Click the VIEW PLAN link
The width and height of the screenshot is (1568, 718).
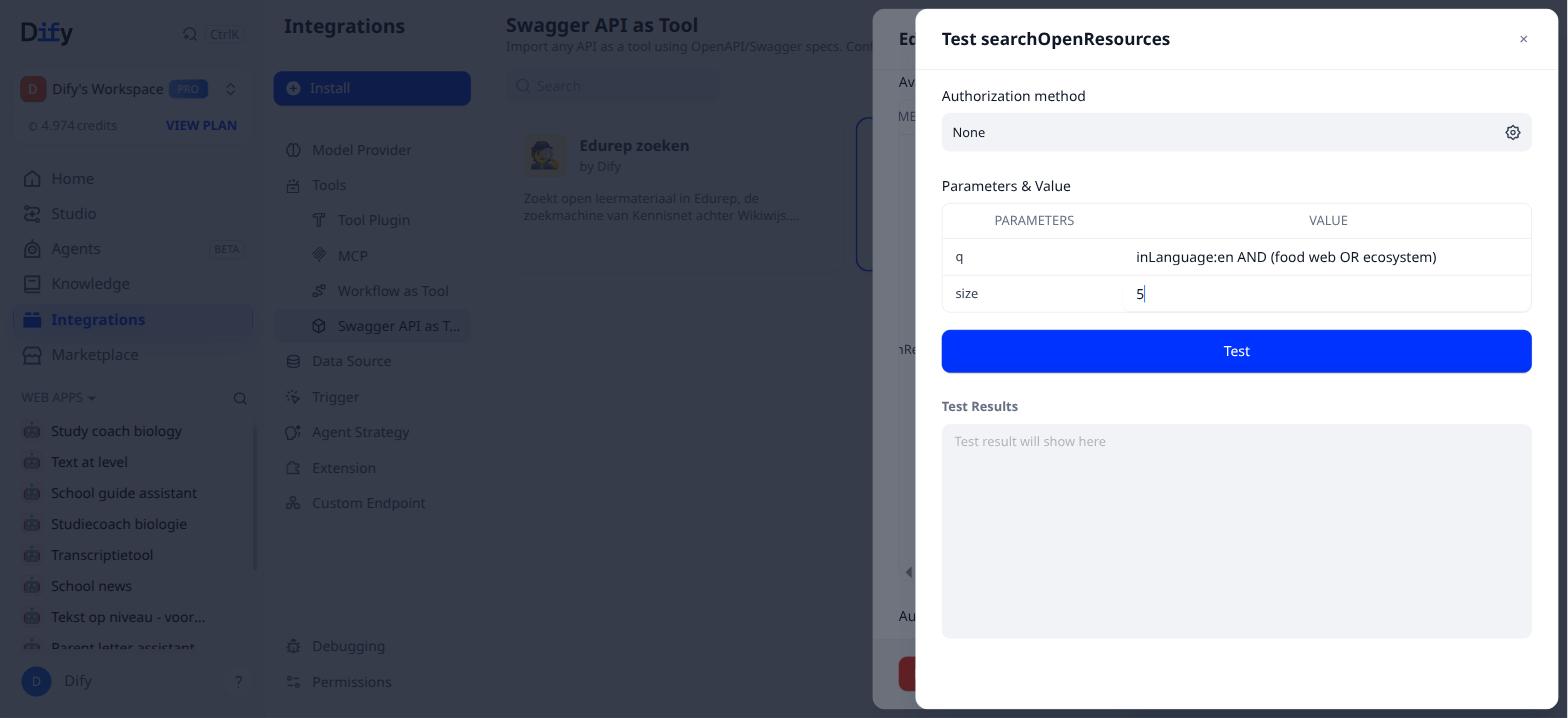201,125
